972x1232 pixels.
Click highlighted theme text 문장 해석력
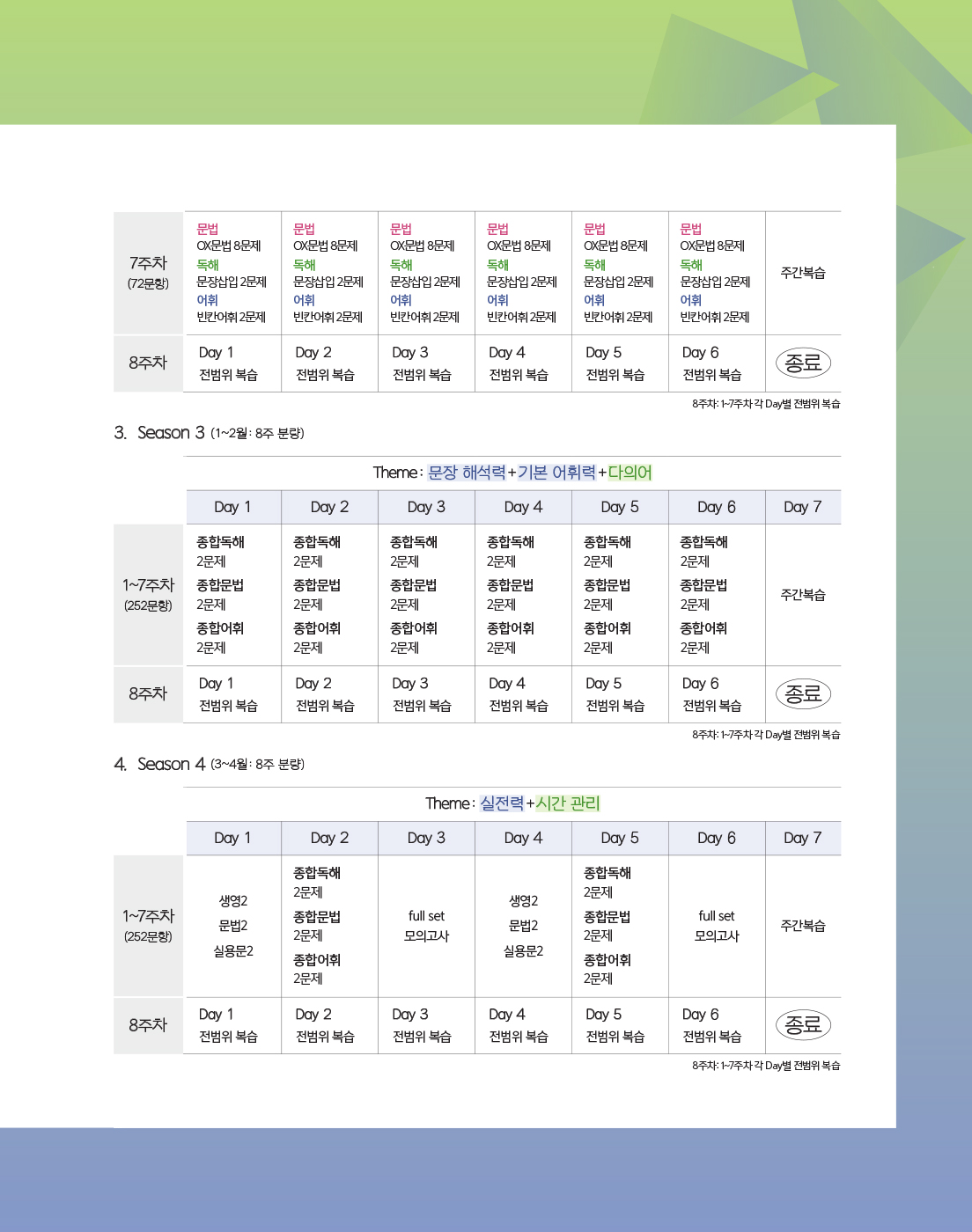467,473
